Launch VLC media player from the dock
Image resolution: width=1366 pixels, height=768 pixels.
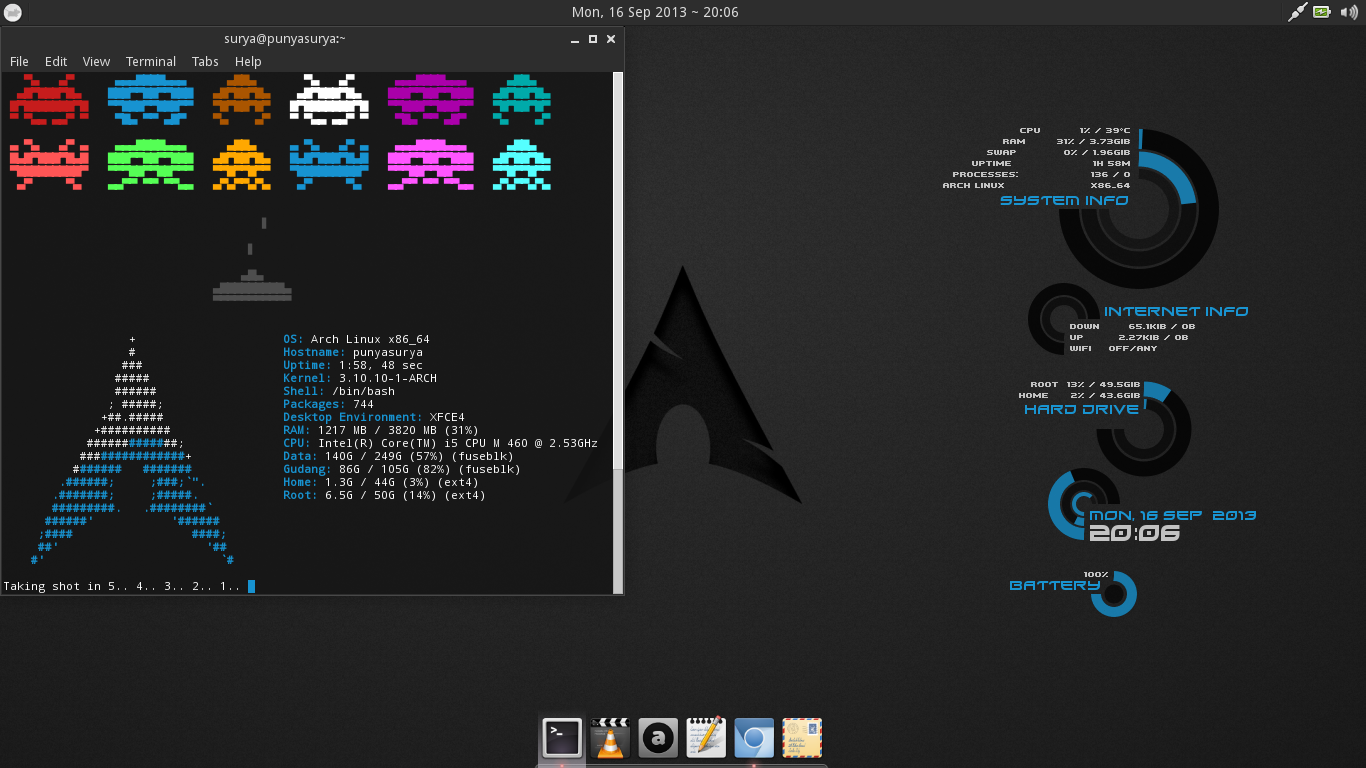609,738
